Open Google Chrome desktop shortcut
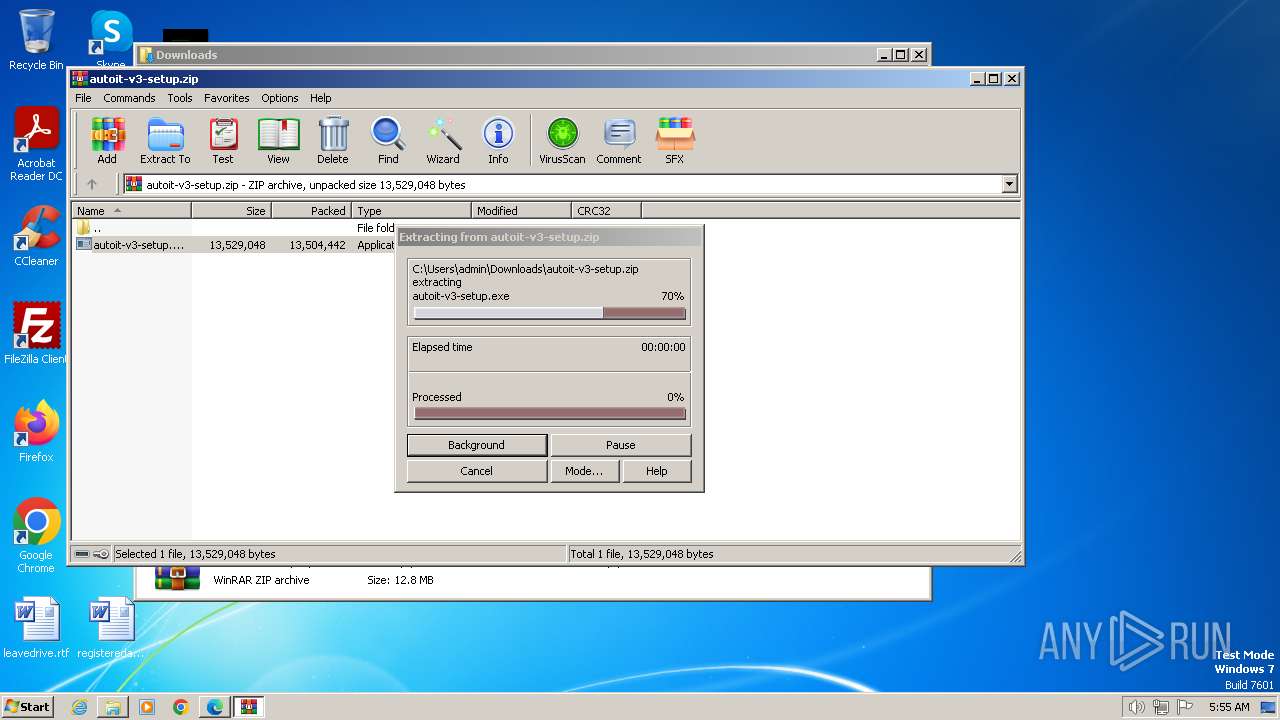Image resolution: width=1280 pixels, height=720 pixels. [36, 536]
